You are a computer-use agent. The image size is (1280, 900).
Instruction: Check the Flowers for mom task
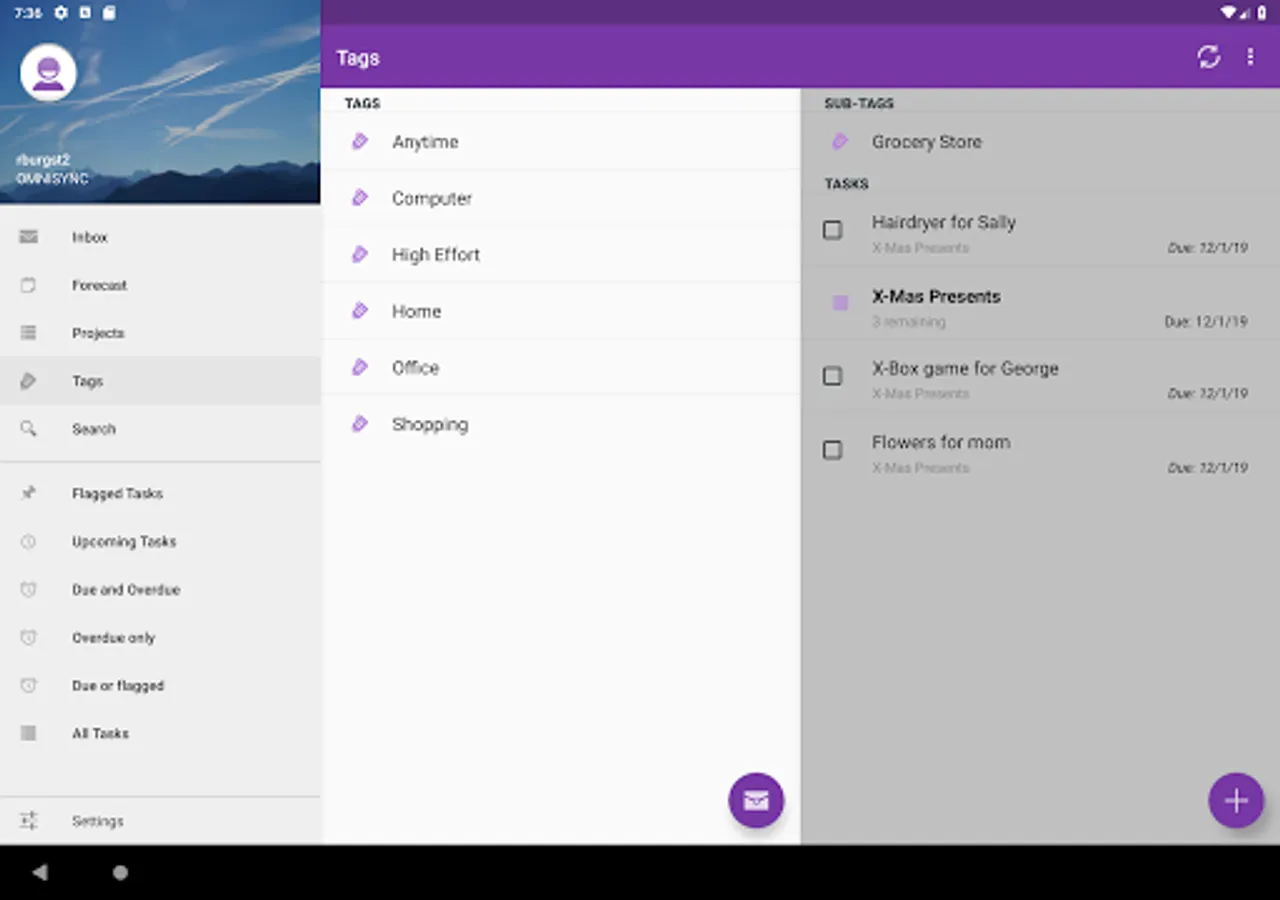click(x=832, y=450)
